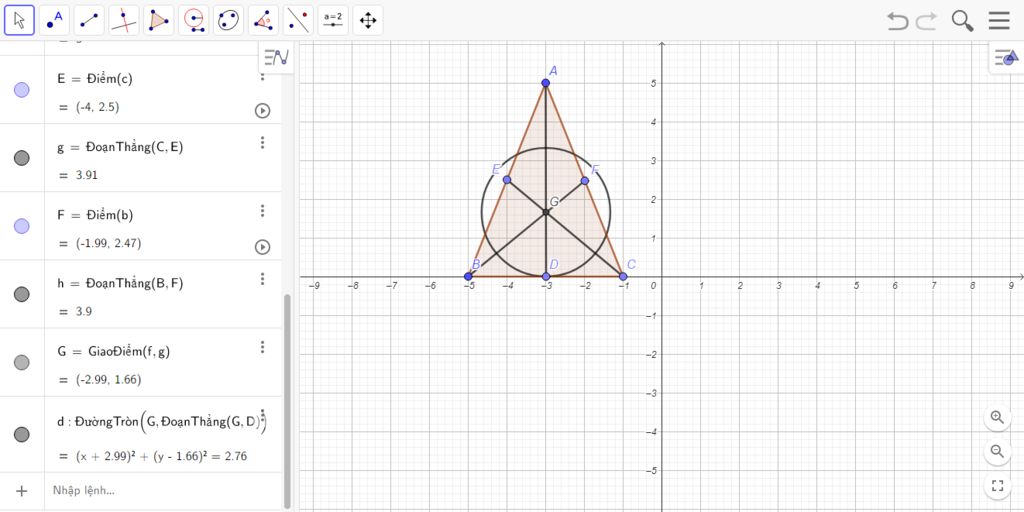Screen dimensions: 1024x512
Task: Select the Point tool
Action: 54,20
